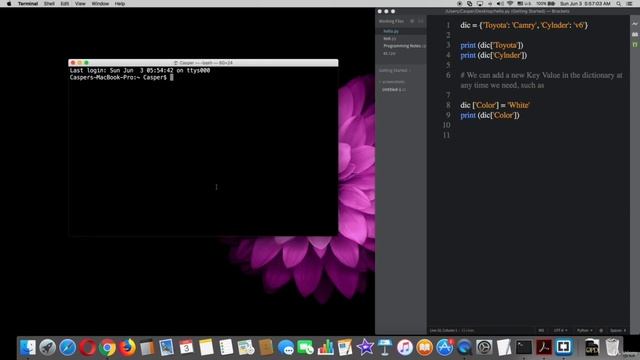This screenshot has width=640, height=360.
Task: Click line 1 dictionary definition in editor
Action: coord(524,25)
